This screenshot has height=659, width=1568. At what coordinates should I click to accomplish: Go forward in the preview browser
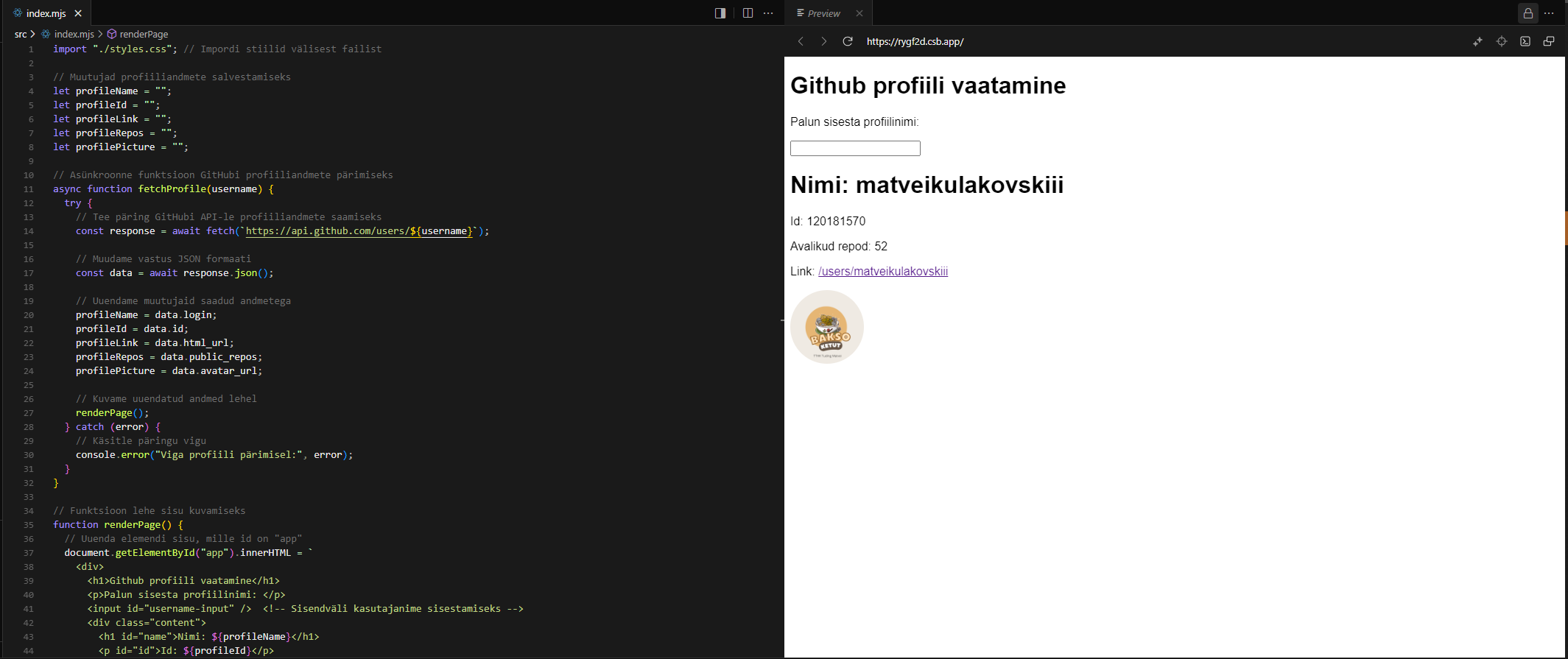click(x=824, y=41)
